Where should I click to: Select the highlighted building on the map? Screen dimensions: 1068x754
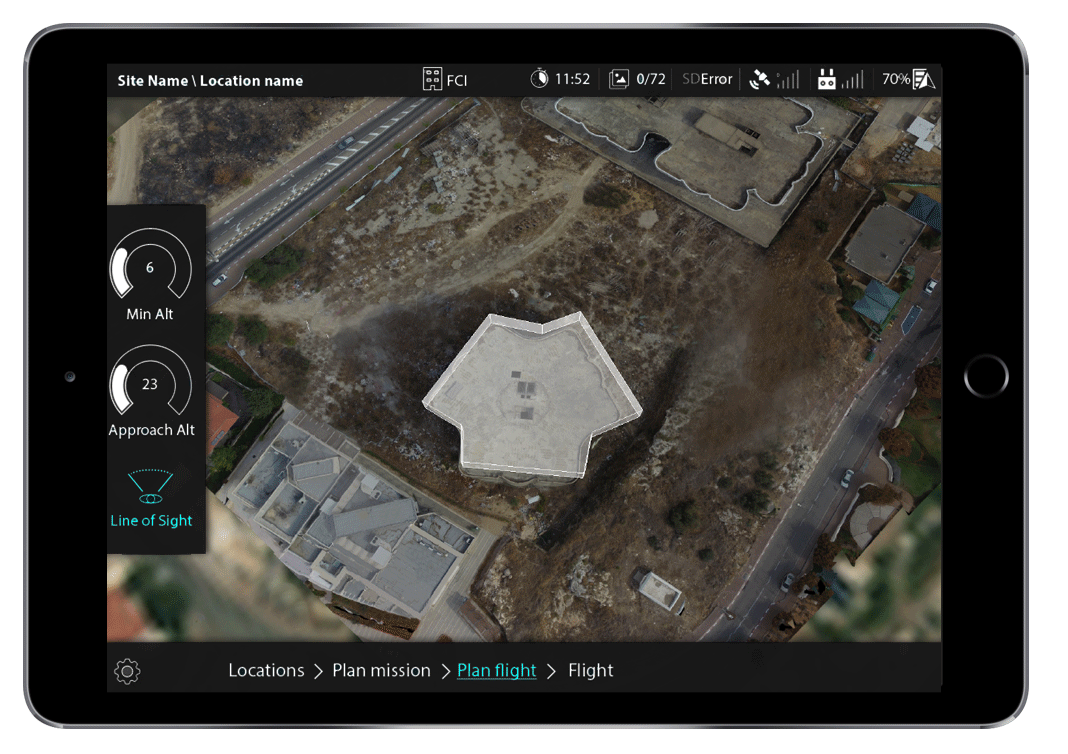tap(530, 395)
